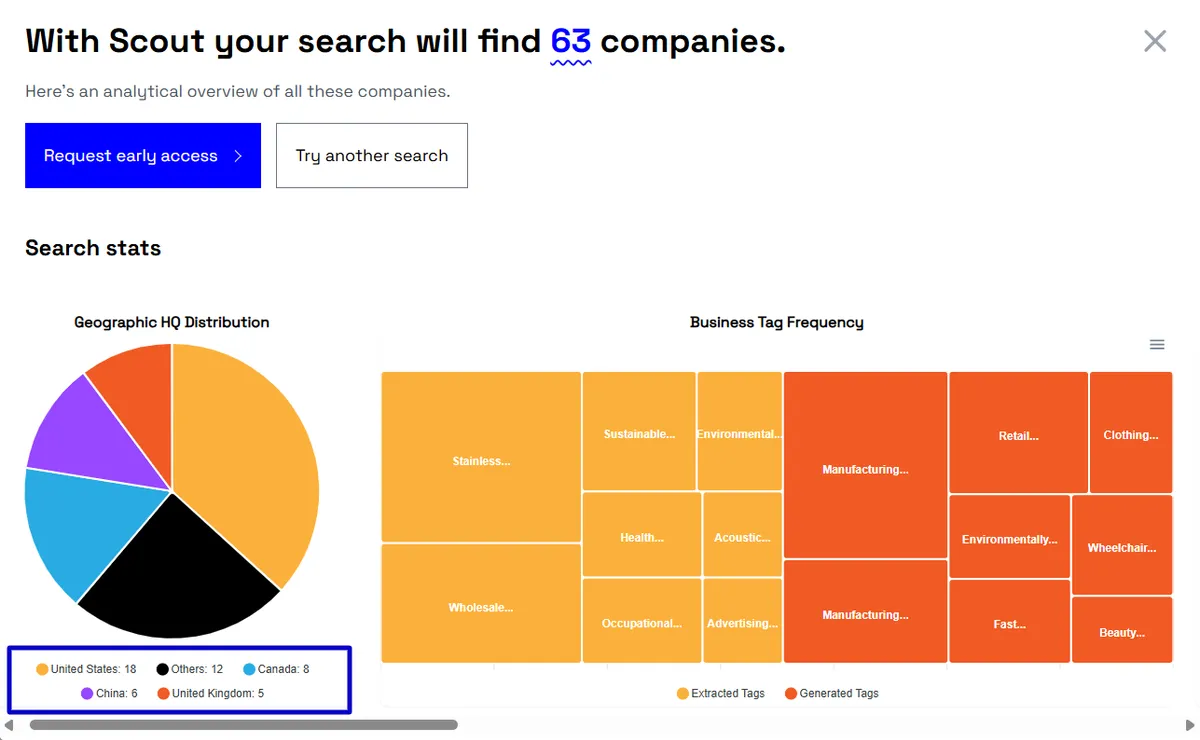Open the treemap chart hamburger menu
The height and width of the screenshot is (740, 1200).
(x=1157, y=344)
